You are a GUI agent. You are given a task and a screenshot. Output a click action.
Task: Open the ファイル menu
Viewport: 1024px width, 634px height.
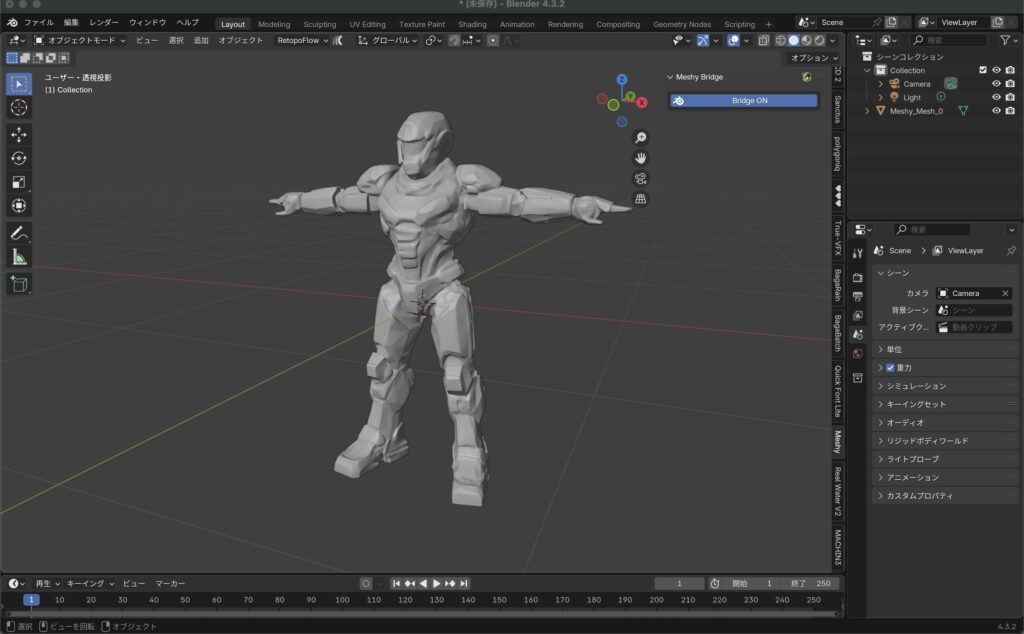pos(39,22)
